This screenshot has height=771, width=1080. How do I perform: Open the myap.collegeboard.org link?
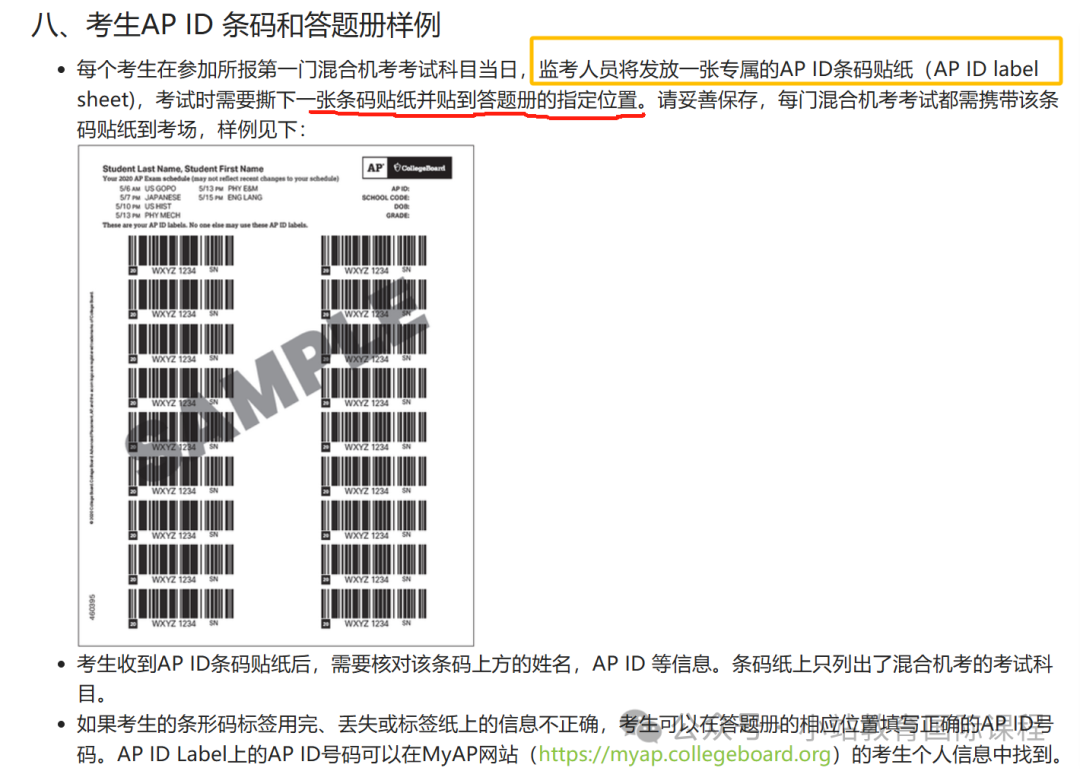pos(685,754)
